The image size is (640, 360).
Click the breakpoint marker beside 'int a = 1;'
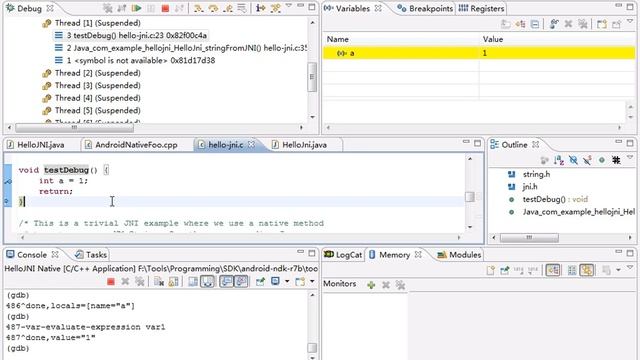[8, 181]
